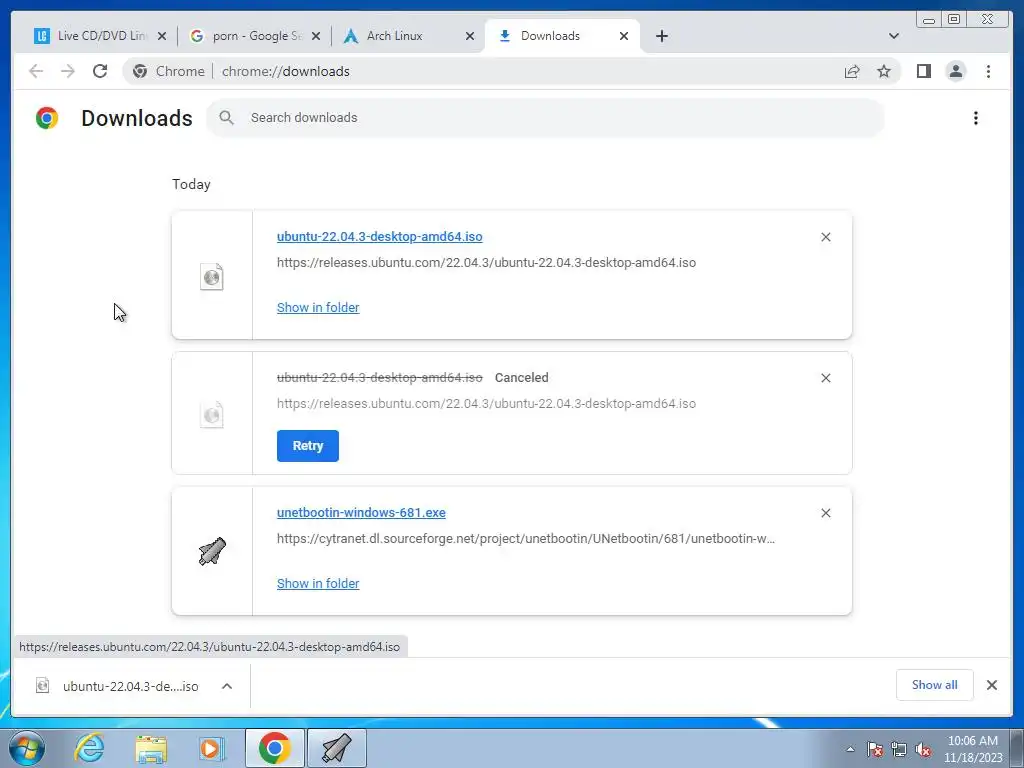Click the share page icon in address bar

(852, 71)
